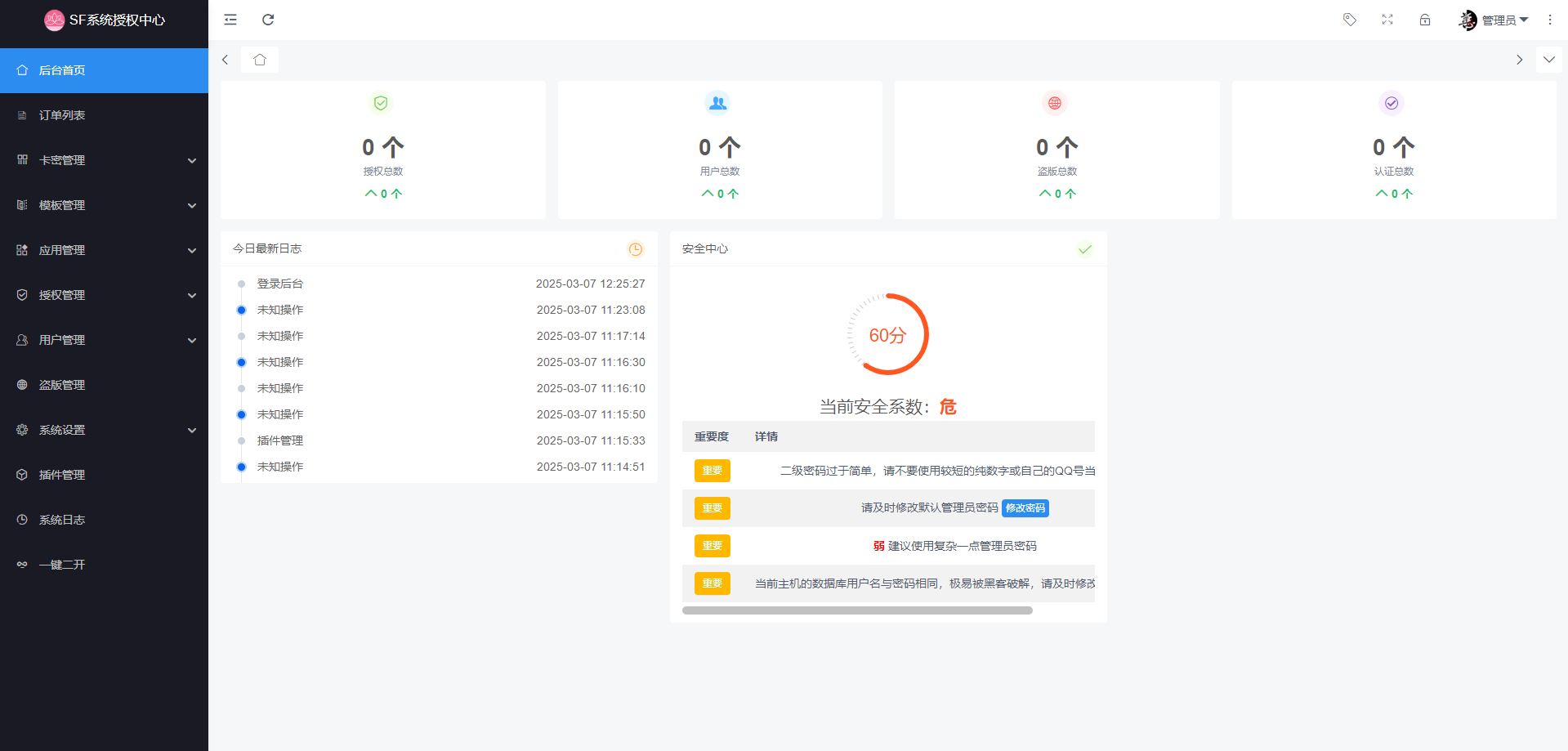Click the blue users 用户总数 icon

tap(717, 103)
